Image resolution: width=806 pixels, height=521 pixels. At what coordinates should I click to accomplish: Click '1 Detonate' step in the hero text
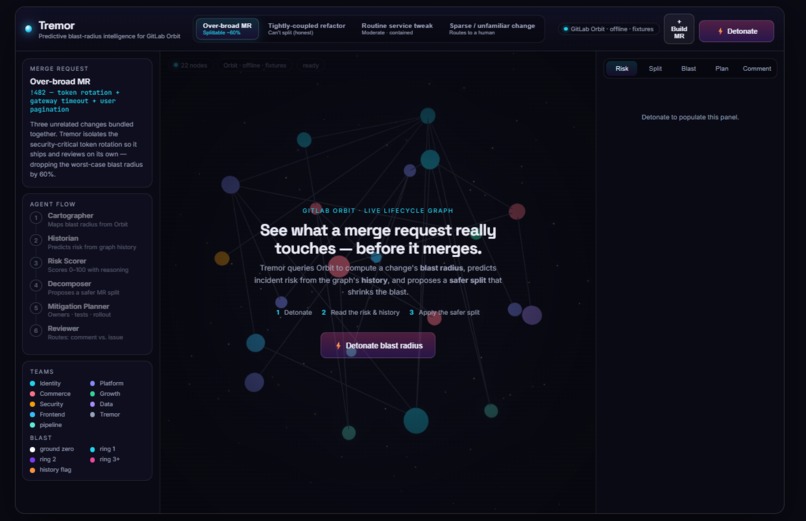294,312
